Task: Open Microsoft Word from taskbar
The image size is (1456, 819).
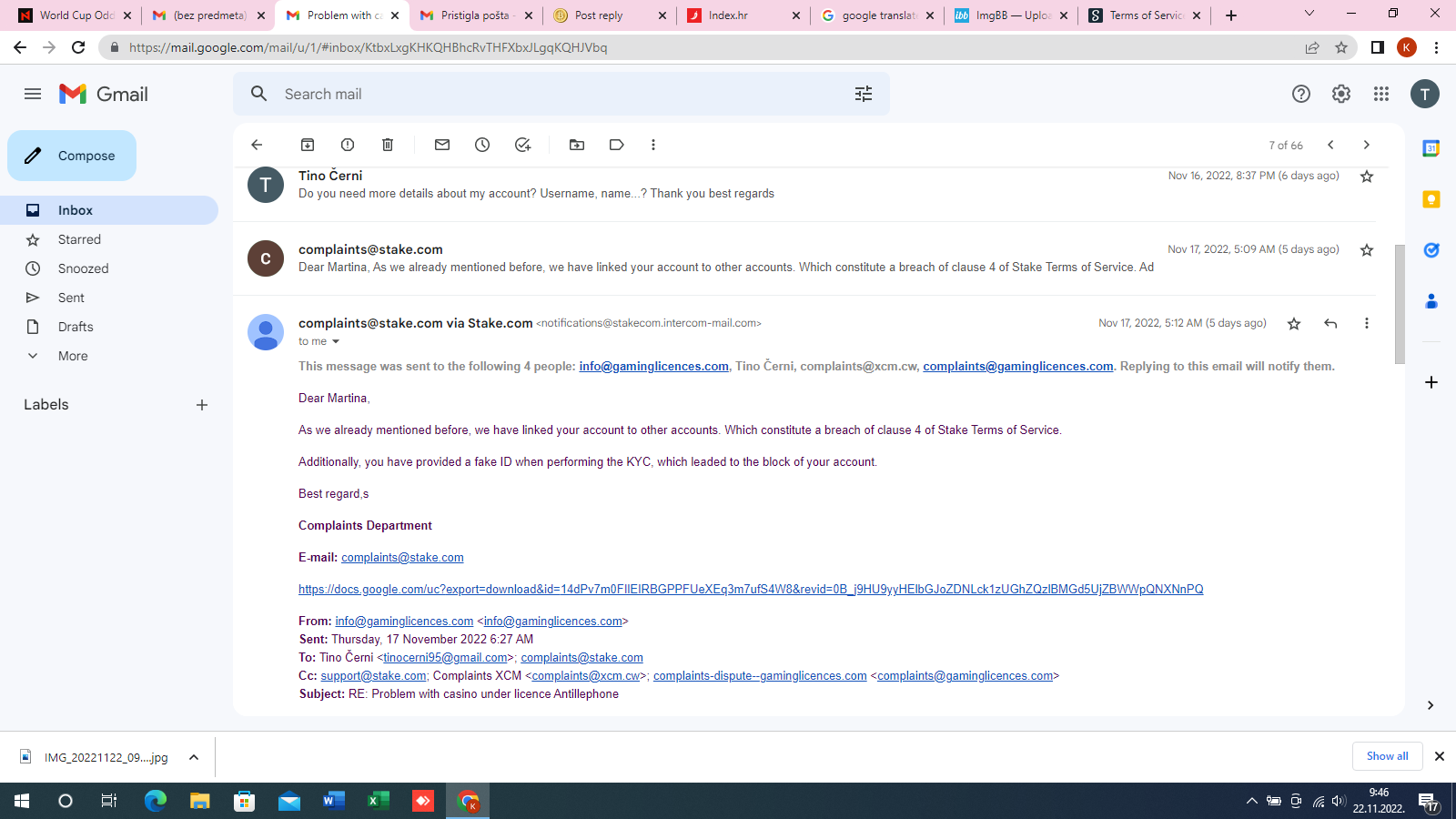Action: [x=333, y=801]
